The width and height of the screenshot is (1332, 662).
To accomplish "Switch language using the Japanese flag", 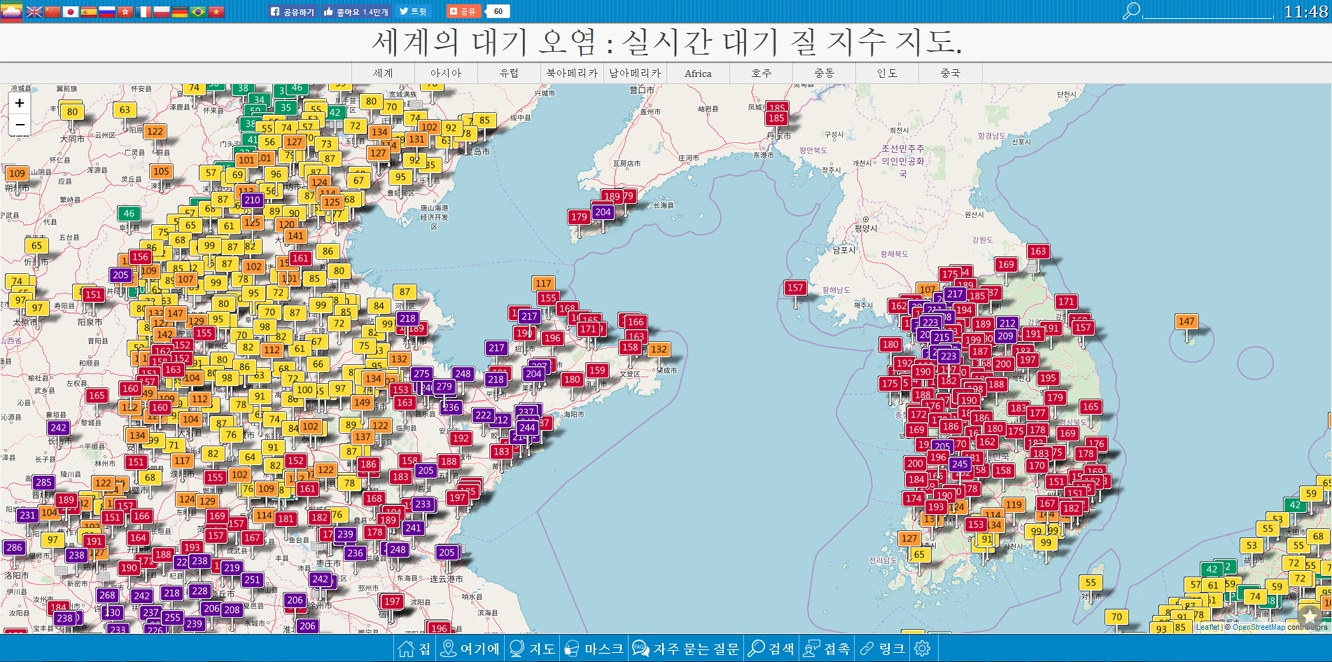I will pos(70,12).
